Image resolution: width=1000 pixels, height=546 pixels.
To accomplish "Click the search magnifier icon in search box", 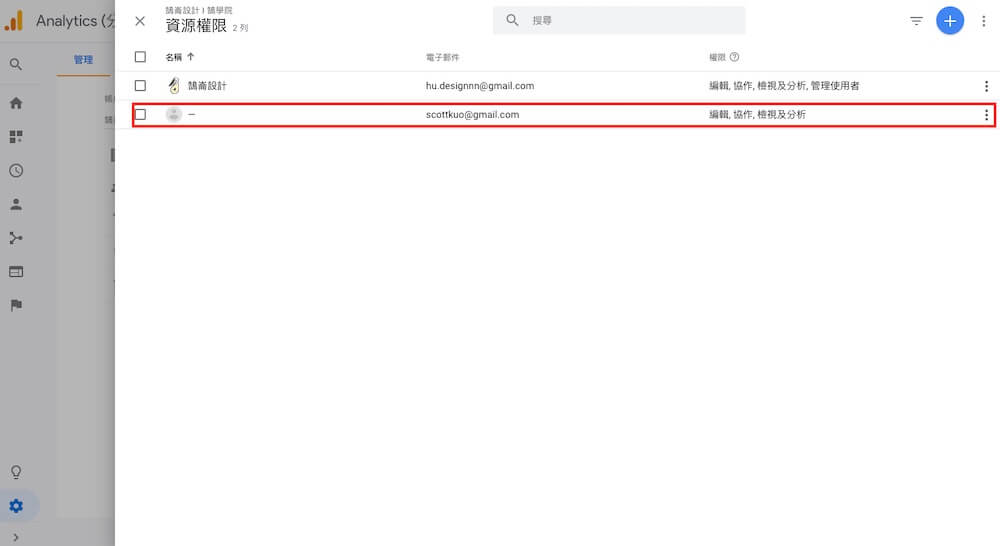I will 512,20.
